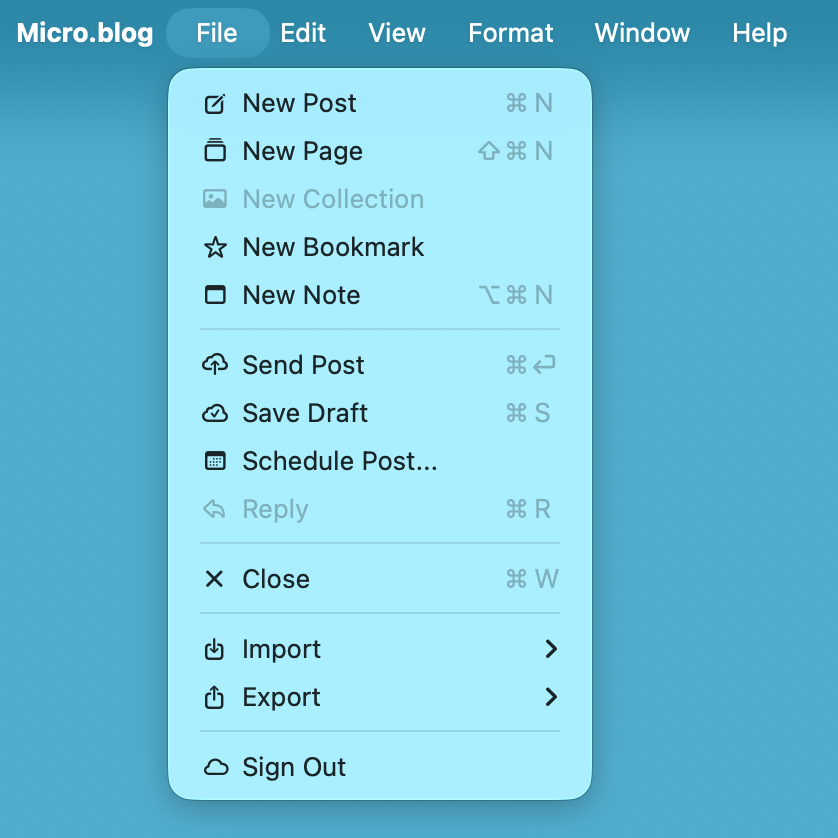
Task: Select the Close menu item
Action: [380, 579]
